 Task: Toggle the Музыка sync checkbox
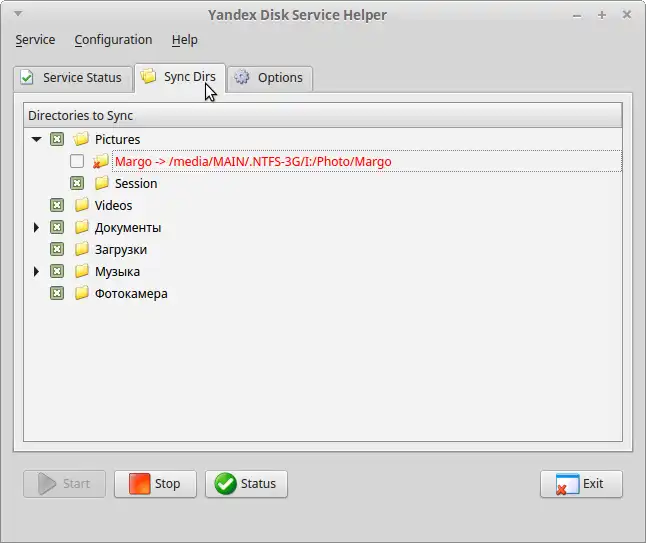[x=57, y=272]
